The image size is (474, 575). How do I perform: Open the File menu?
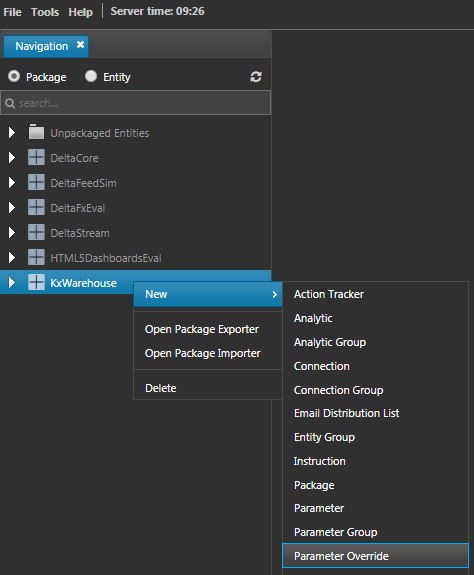click(x=12, y=12)
